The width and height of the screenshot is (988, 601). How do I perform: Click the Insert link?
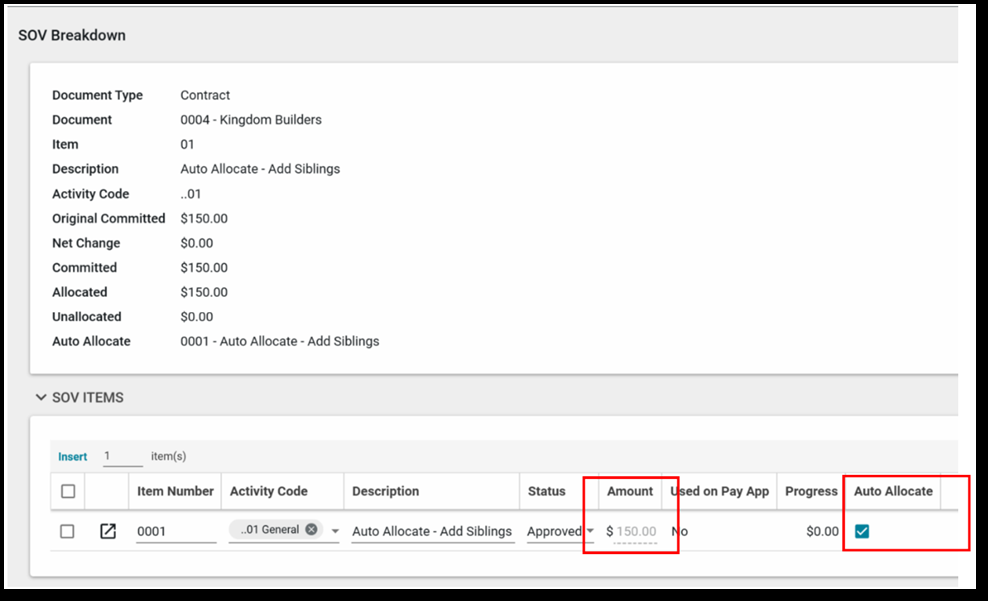tap(72, 456)
